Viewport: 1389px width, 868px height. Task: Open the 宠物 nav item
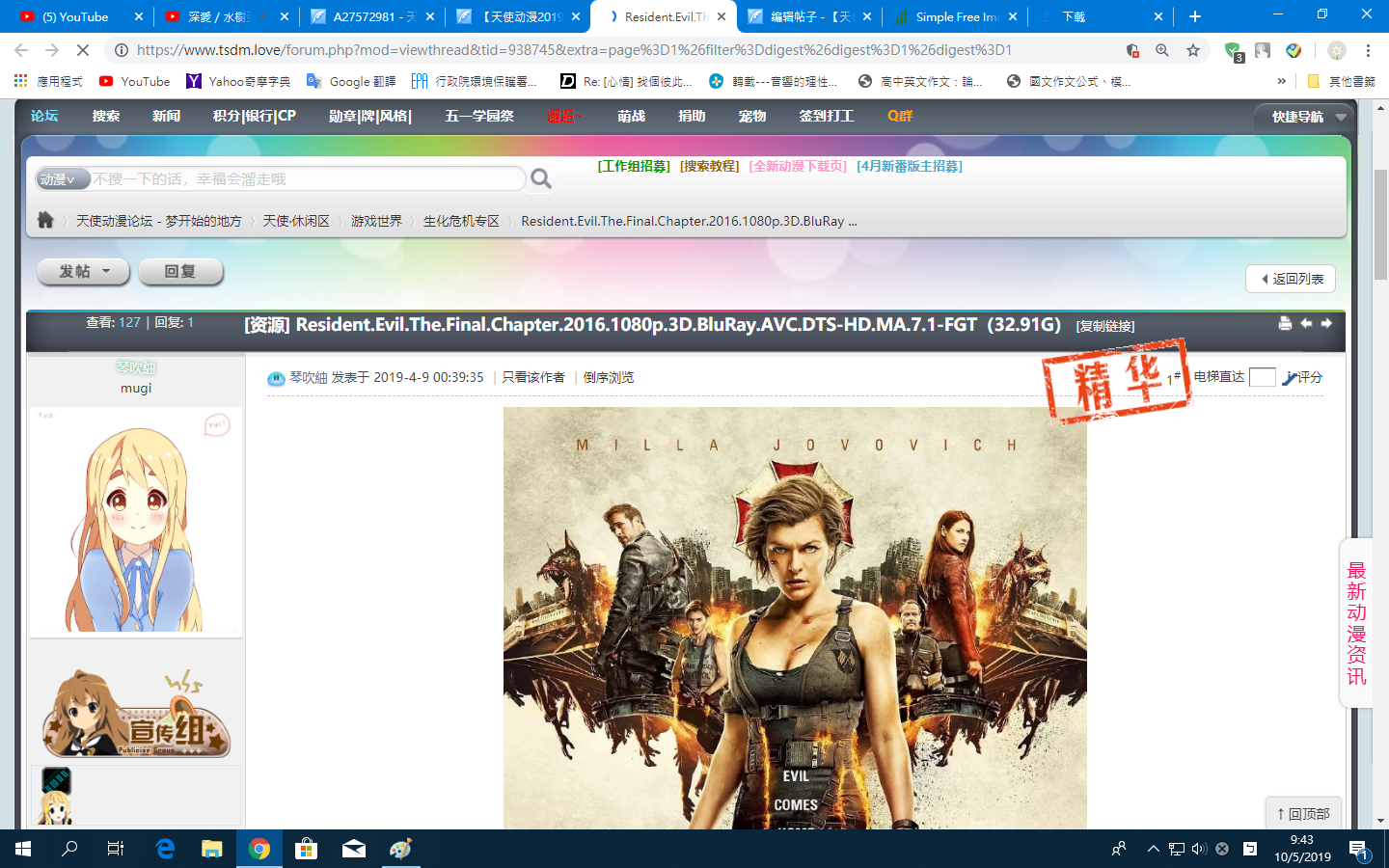point(752,116)
